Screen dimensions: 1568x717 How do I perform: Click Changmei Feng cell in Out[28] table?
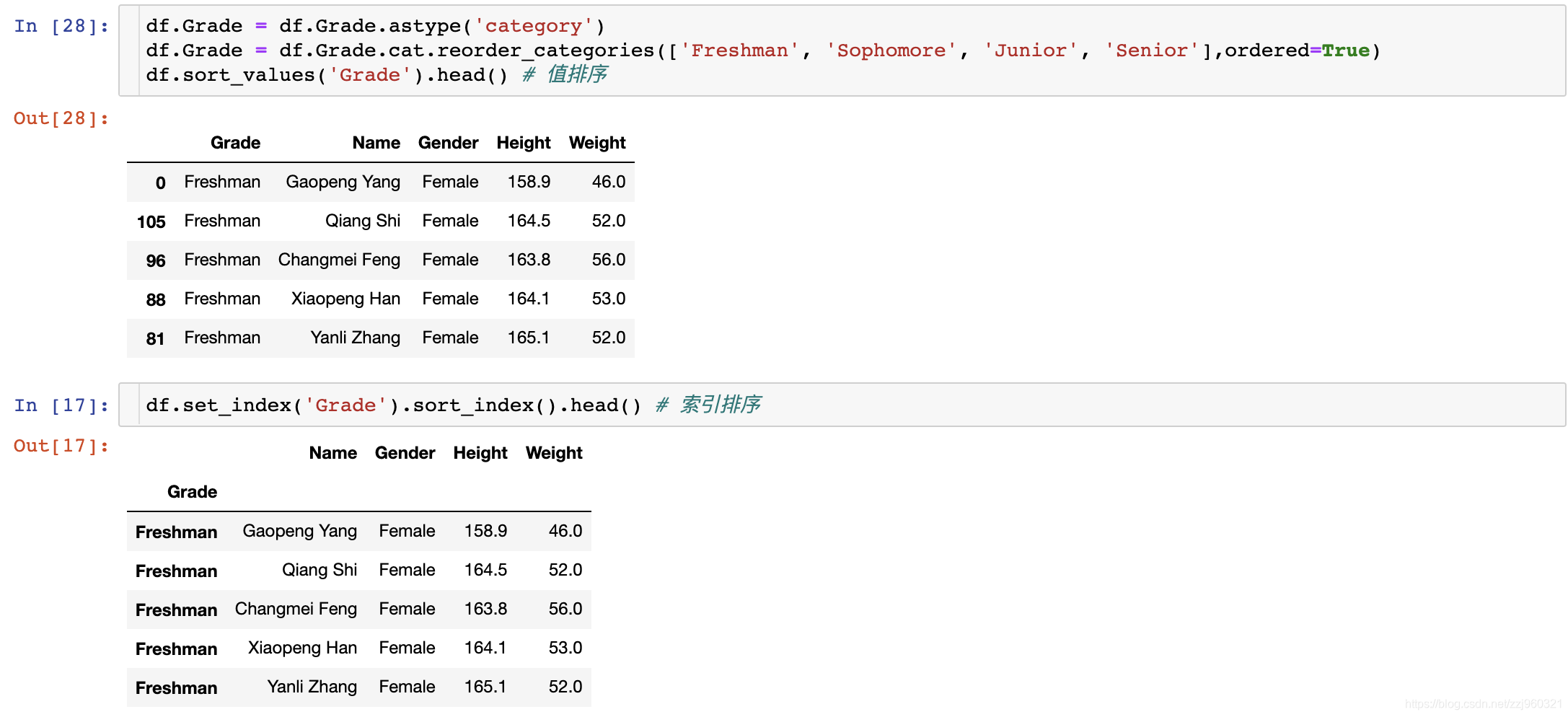pos(339,260)
